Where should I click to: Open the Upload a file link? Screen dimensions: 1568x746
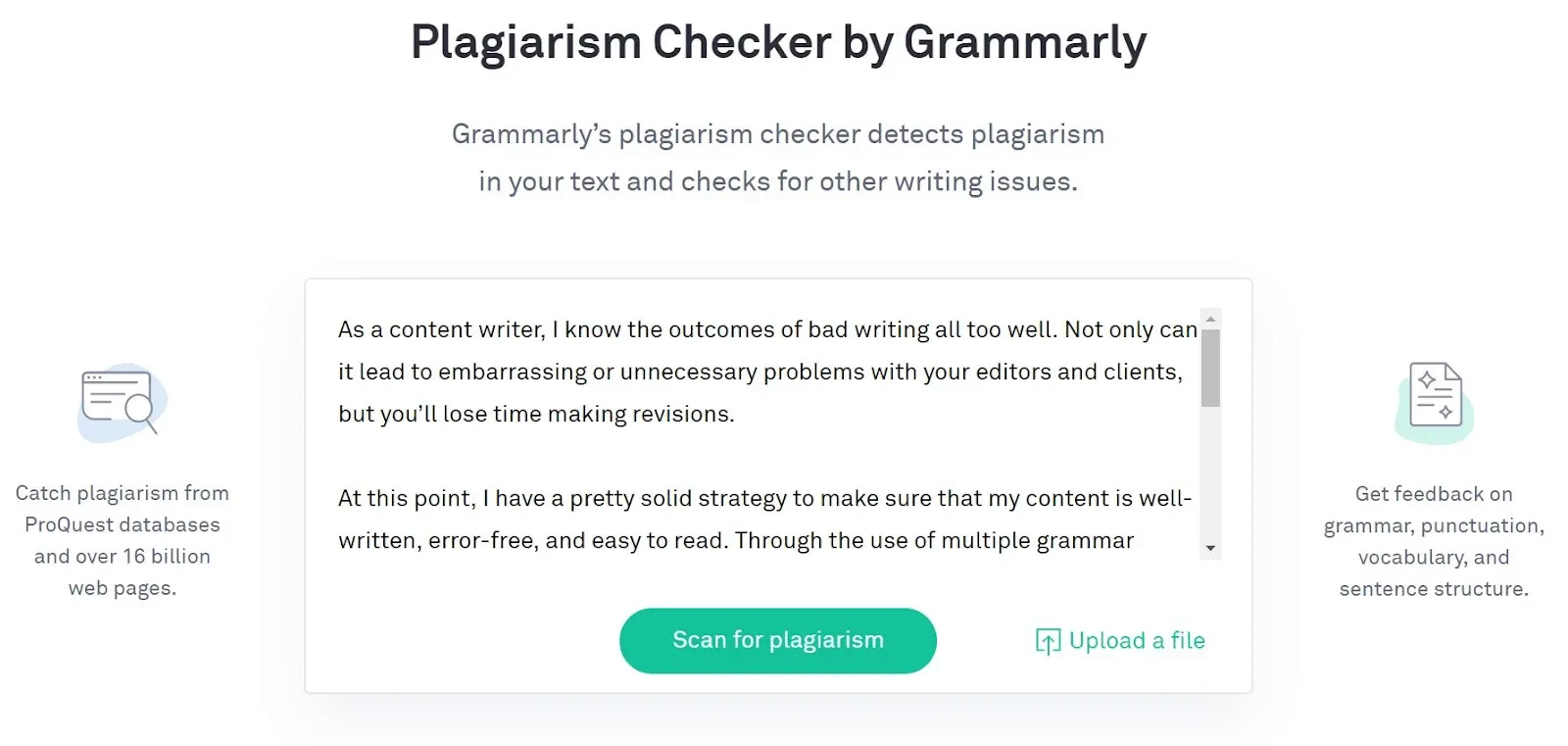point(1136,641)
